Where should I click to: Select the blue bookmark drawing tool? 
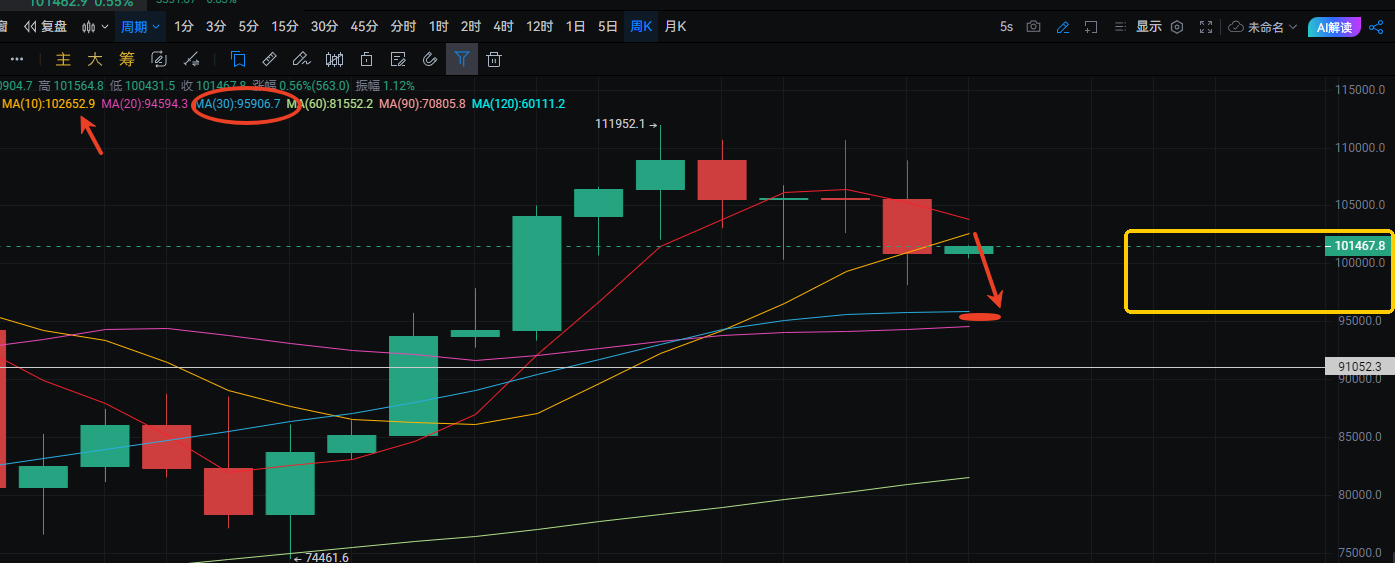point(238,59)
